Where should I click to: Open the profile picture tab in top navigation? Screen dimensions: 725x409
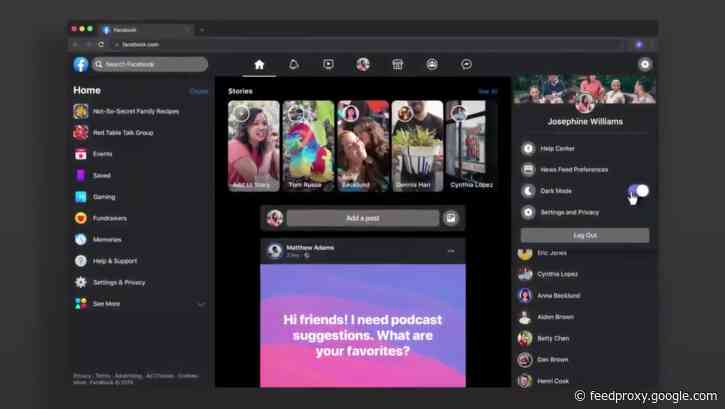tap(363, 65)
